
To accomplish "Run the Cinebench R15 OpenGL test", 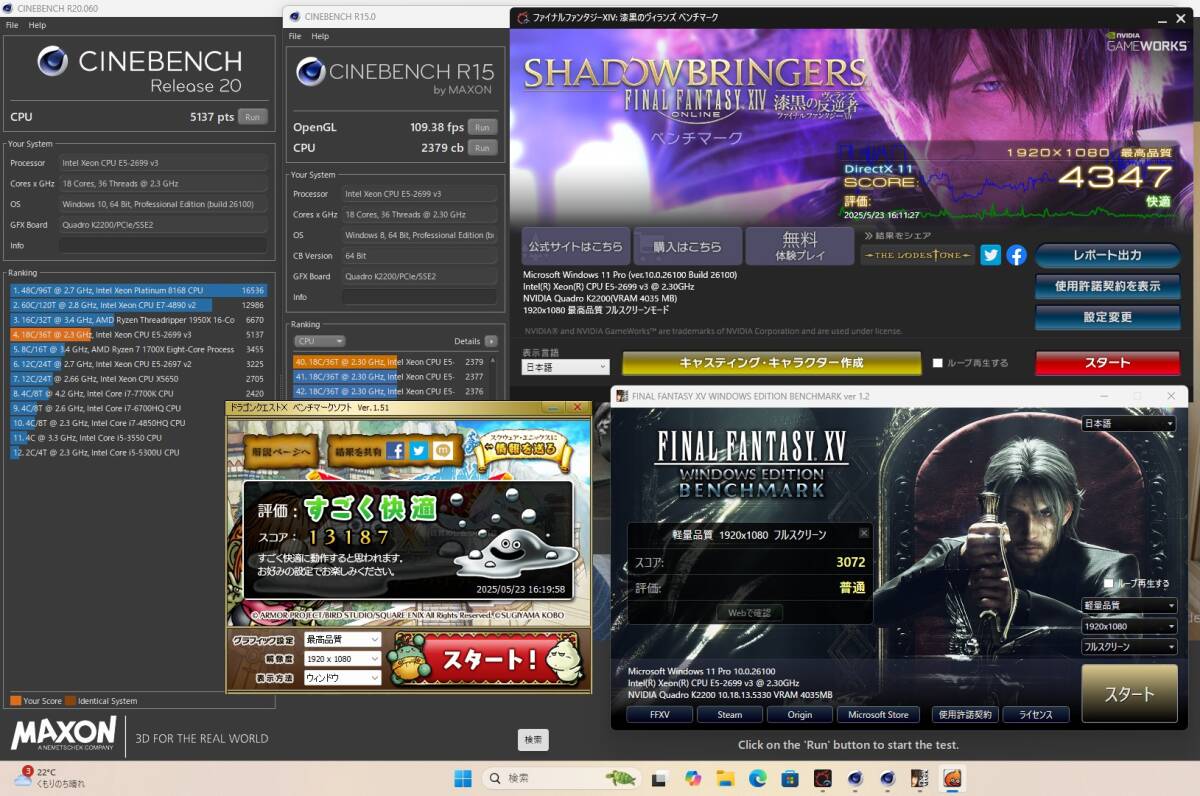I will [482, 127].
